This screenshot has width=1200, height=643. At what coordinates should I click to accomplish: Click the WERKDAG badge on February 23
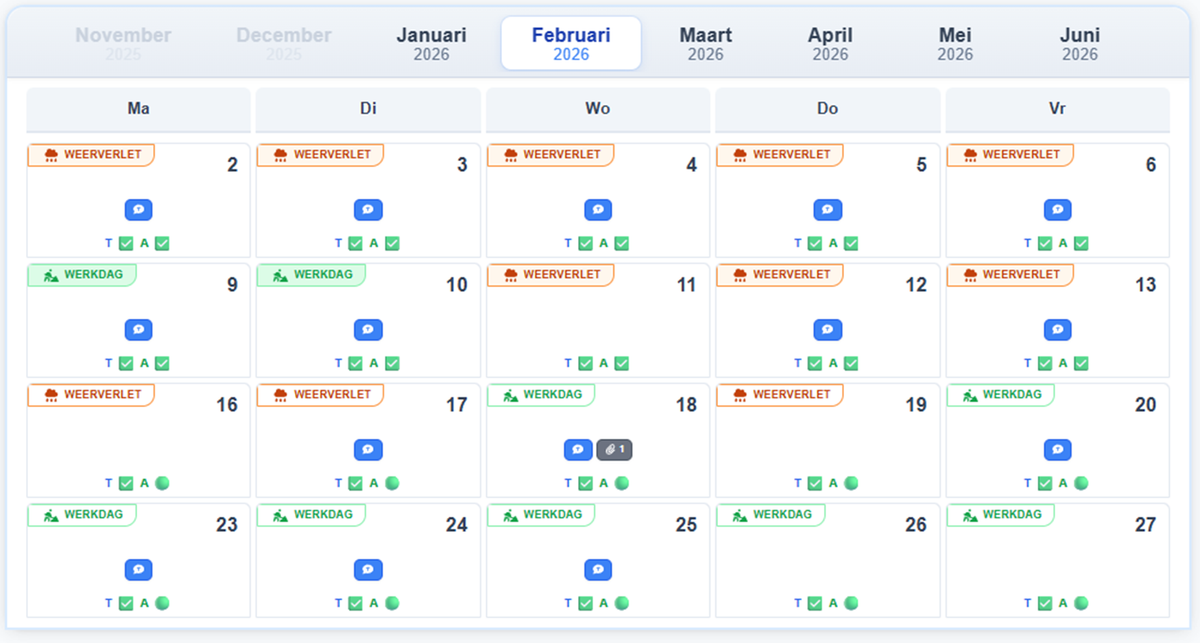click(x=82, y=514)
